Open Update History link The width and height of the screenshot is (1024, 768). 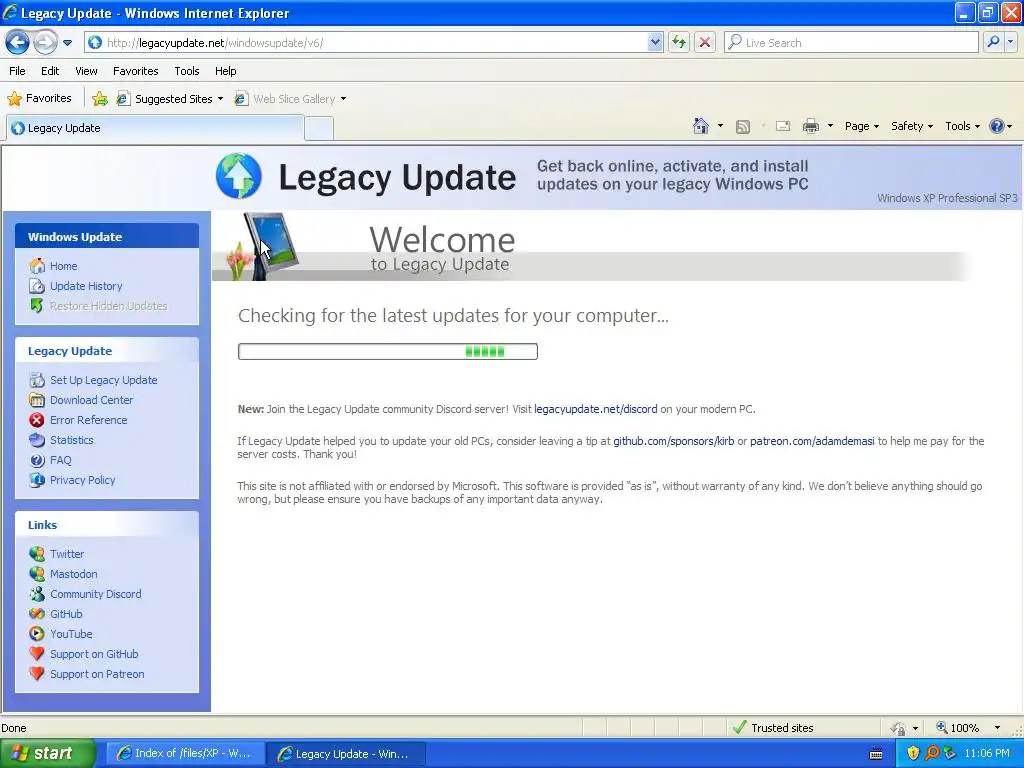pos(86,286)
